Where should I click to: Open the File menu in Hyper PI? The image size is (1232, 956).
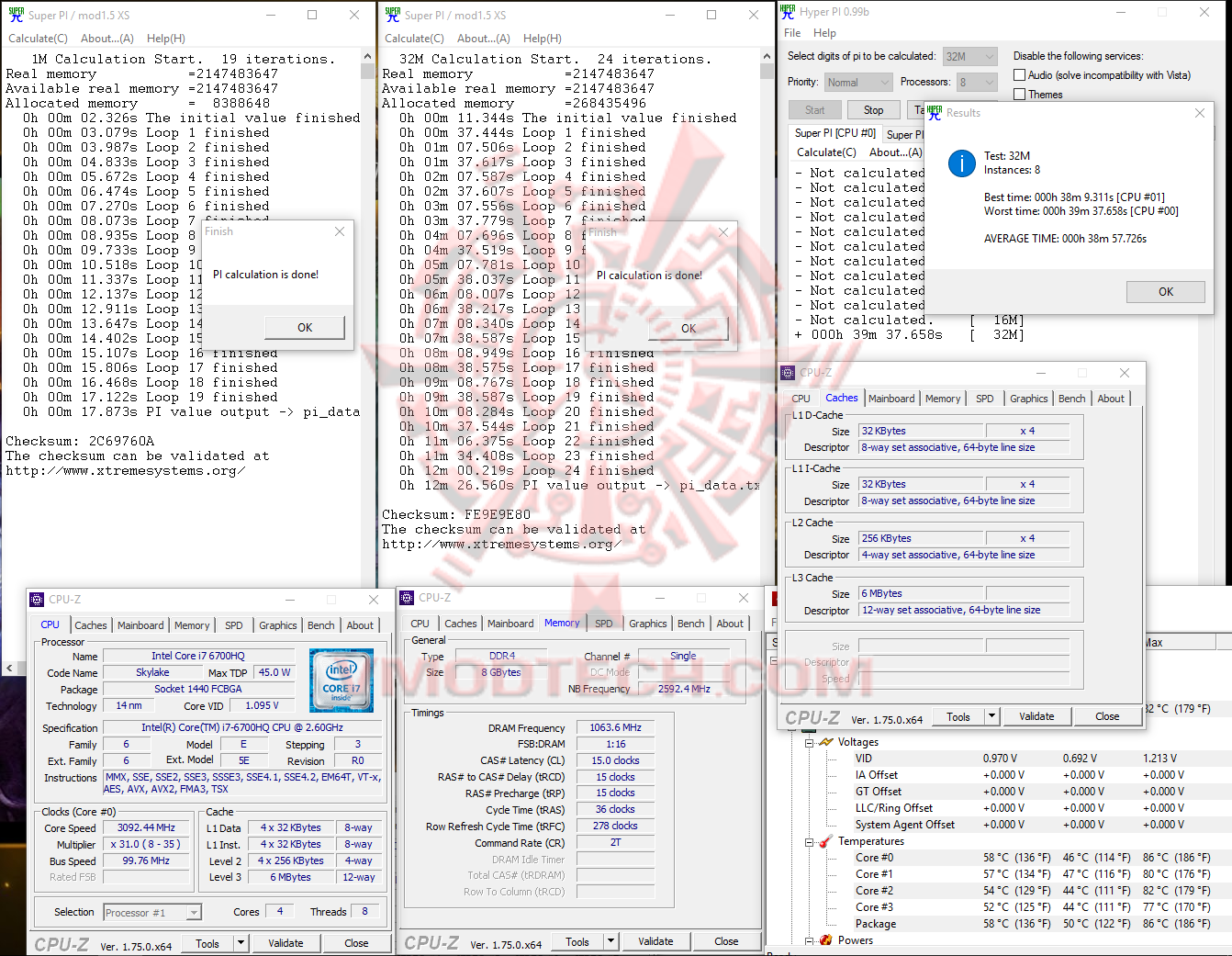pyautogui.click(x=792, y=33)
